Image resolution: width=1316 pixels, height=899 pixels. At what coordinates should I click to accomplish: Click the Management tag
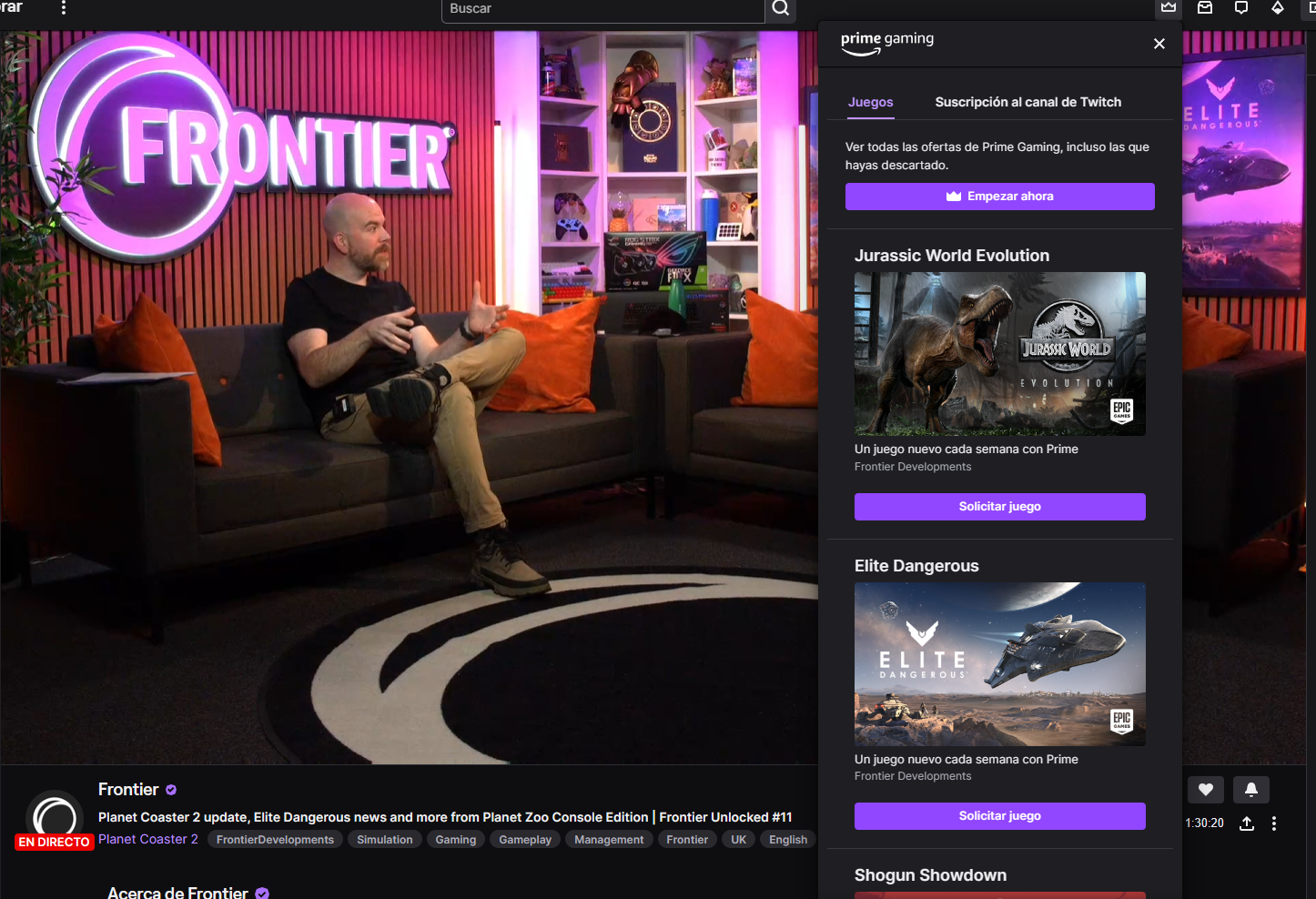pyautogui.click(x=609, y=840)
